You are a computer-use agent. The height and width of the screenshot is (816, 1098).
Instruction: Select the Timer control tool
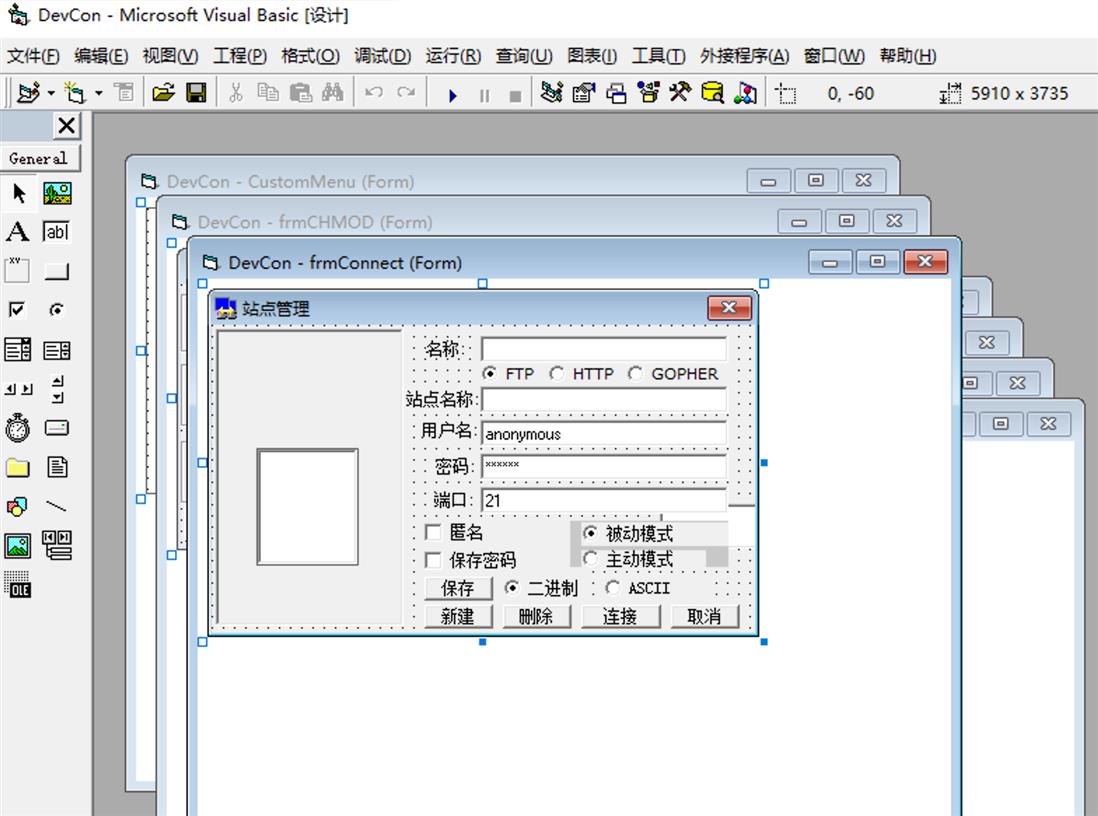click(18, 427)
